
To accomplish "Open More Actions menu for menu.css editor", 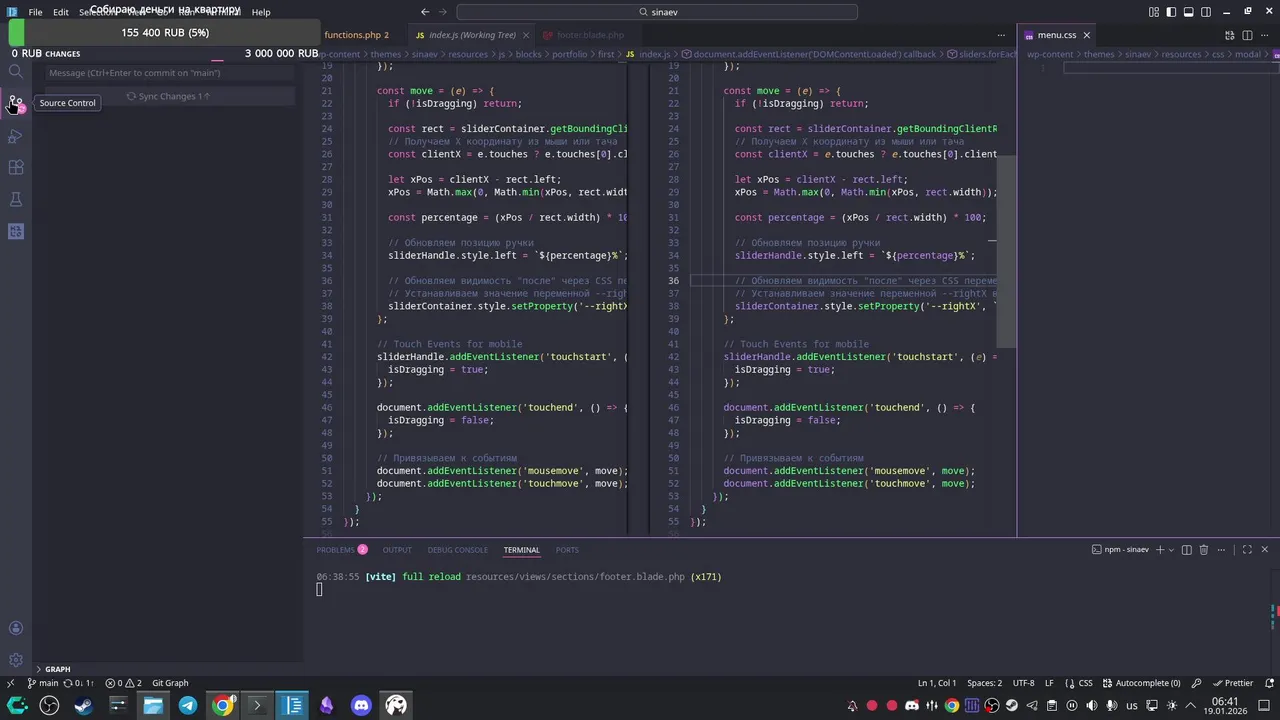I will click(x=1265, y=35).
